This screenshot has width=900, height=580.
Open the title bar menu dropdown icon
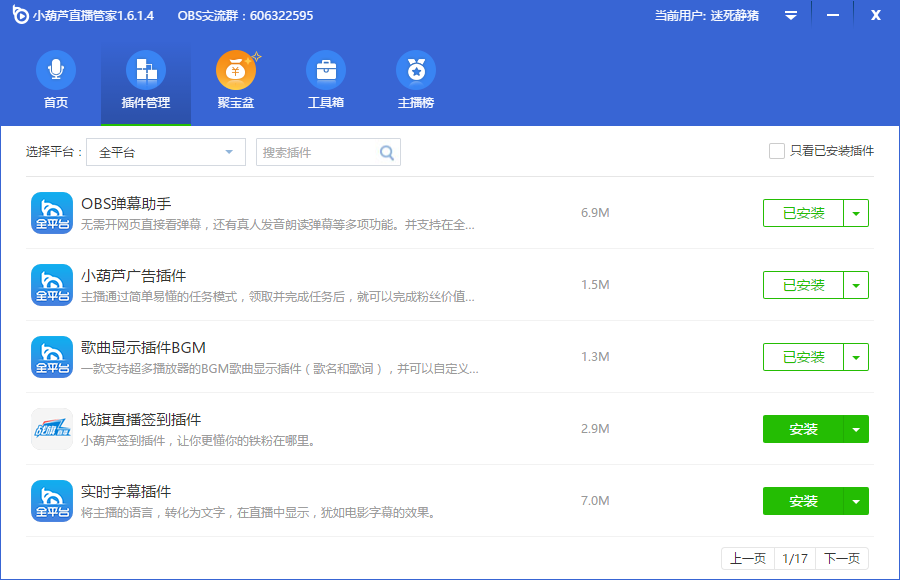(x=791, y=16)
